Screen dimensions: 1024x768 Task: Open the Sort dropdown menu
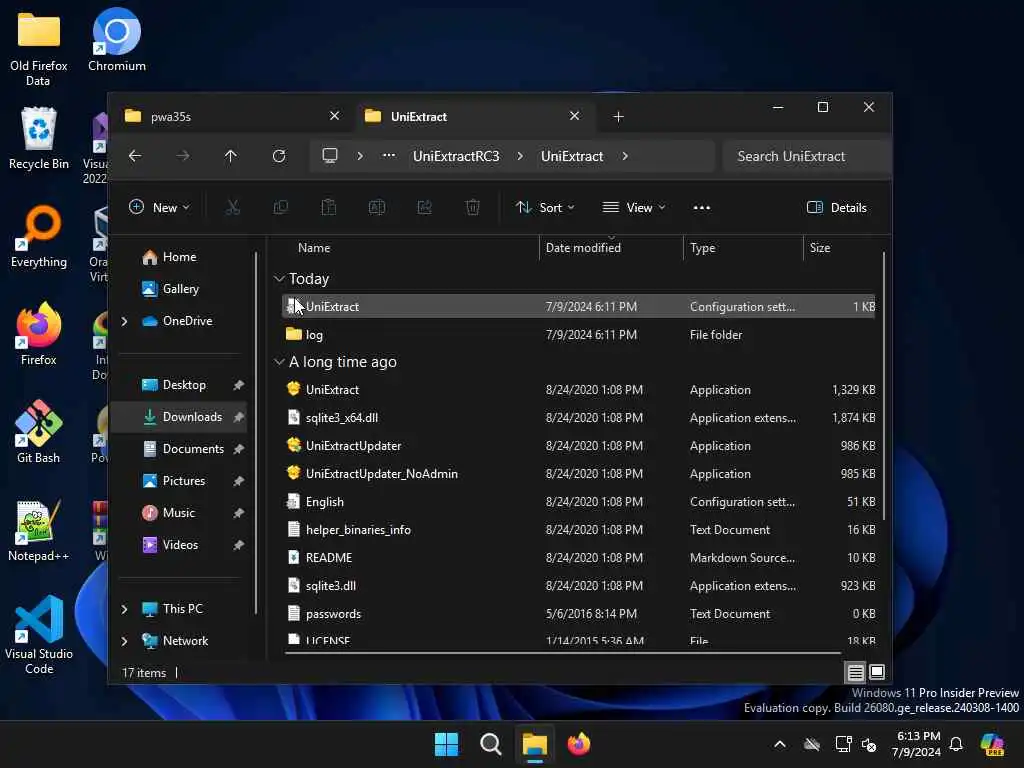pyautogui.click(x=545, y=208)
